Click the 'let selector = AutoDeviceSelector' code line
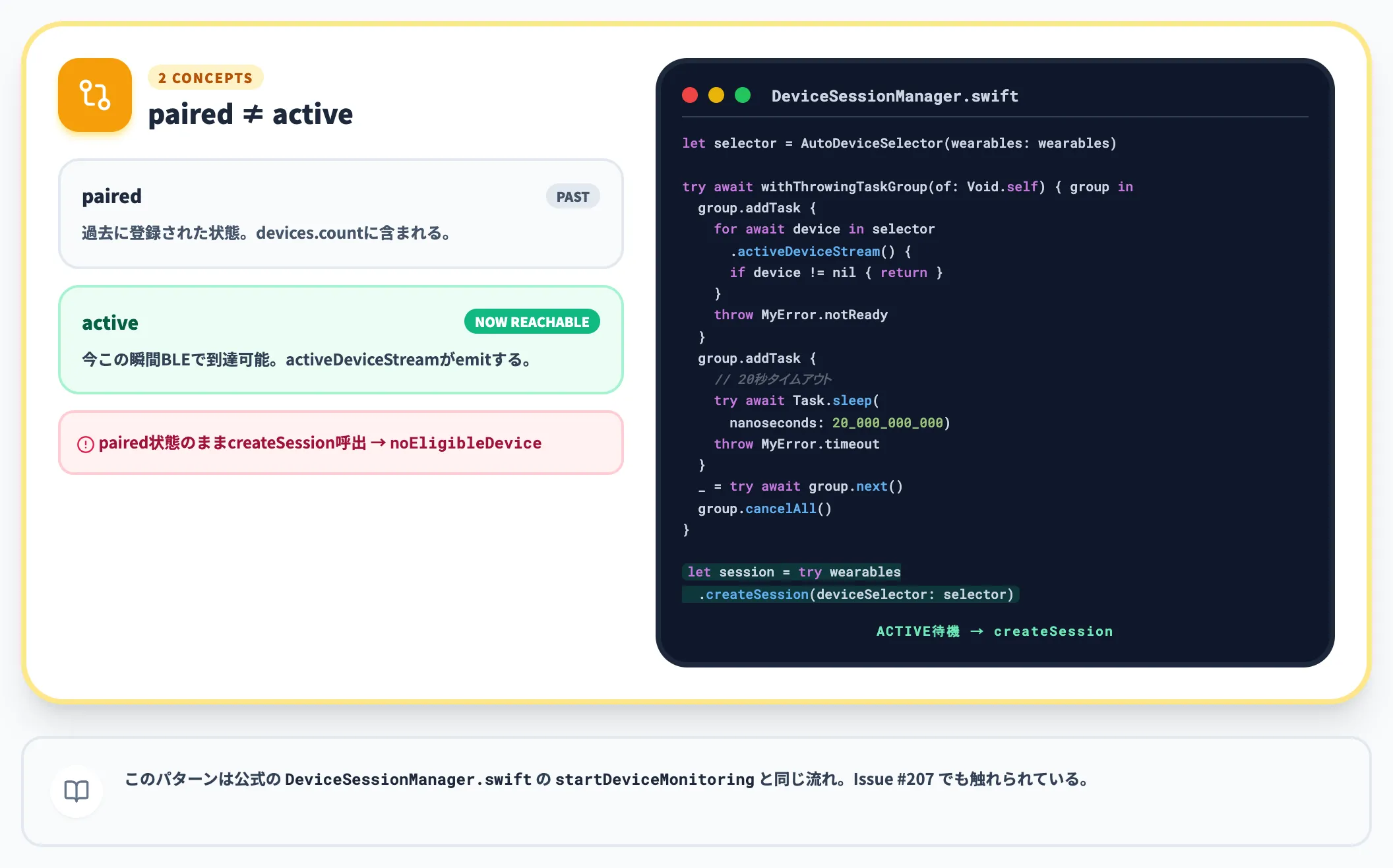This screenshot has height=868, width=1393. (899, 143)
